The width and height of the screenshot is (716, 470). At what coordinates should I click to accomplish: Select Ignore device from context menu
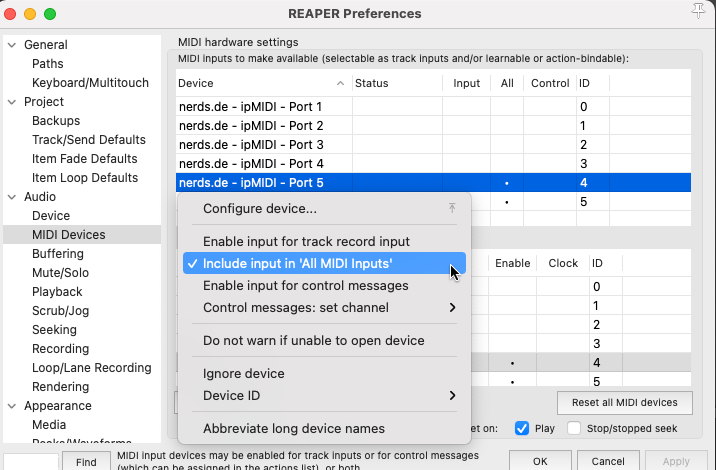[x=244, y=373]
